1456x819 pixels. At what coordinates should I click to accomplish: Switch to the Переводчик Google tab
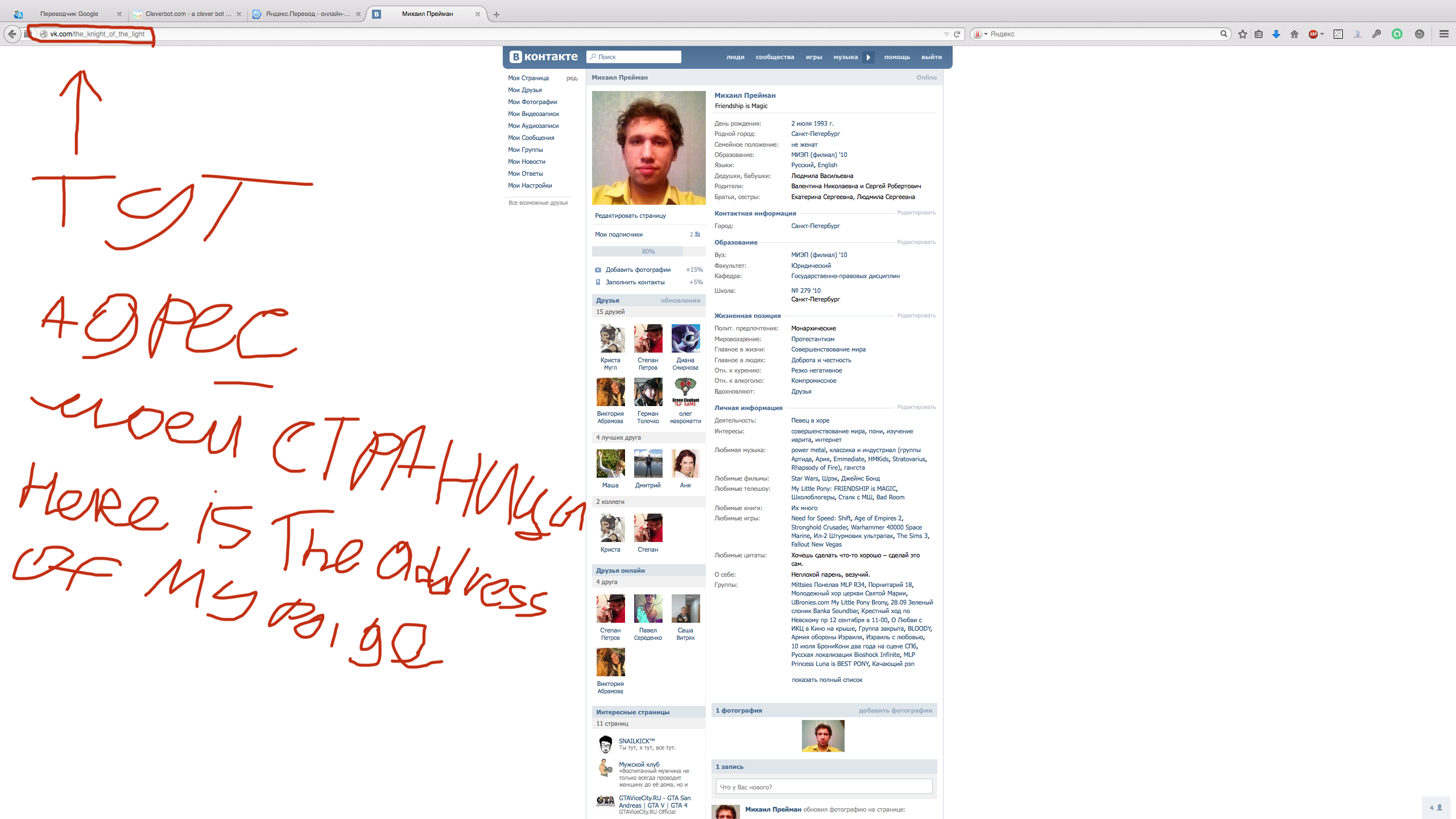(69, 14)
